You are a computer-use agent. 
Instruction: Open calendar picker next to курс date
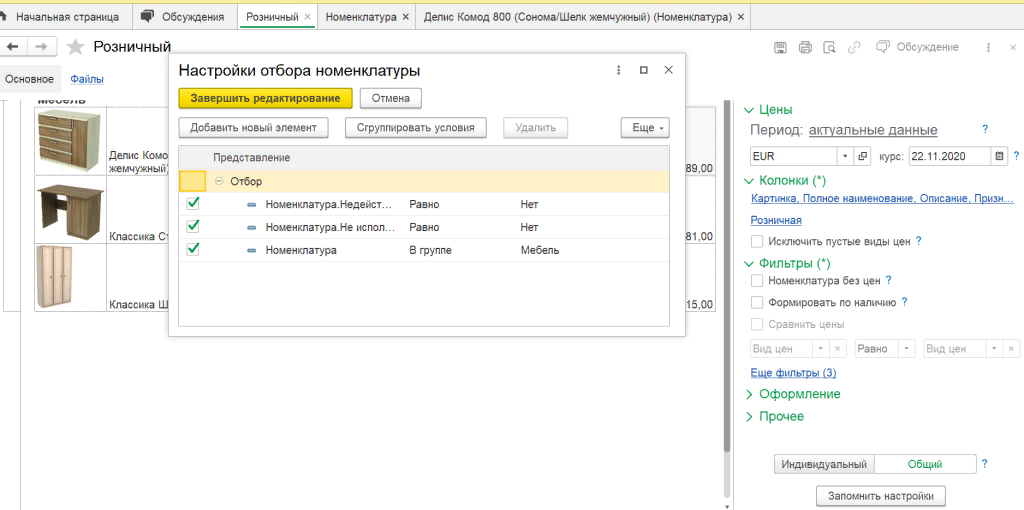pyautogui.click(x=999, y=156)
